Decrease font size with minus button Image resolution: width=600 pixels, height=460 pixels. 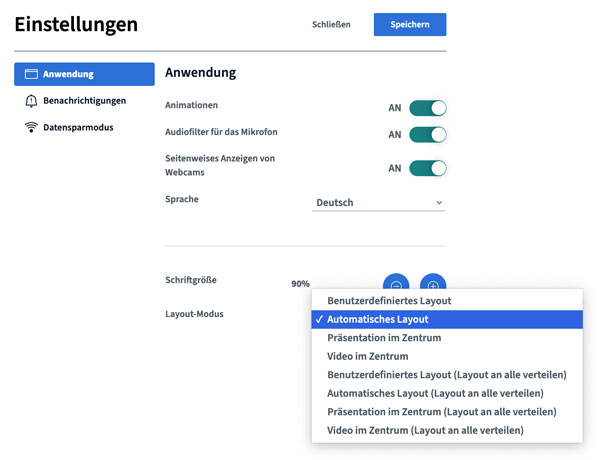click(396, 282)
